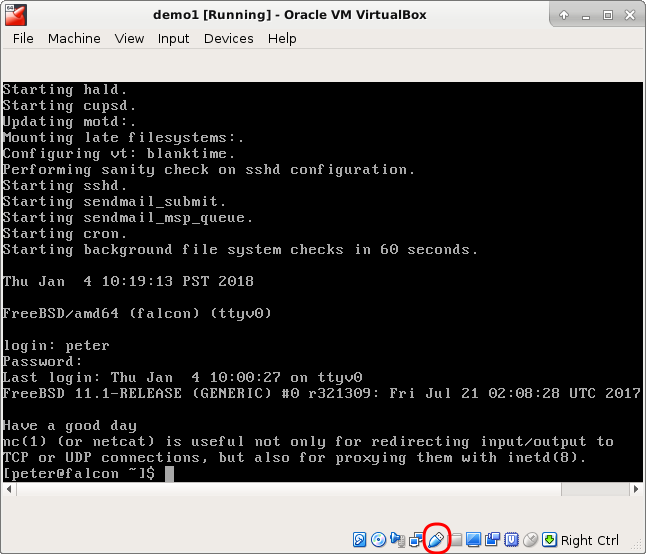Click the 'Have a good day' line
Screen dimensions: 646x554
click(70, 425)
